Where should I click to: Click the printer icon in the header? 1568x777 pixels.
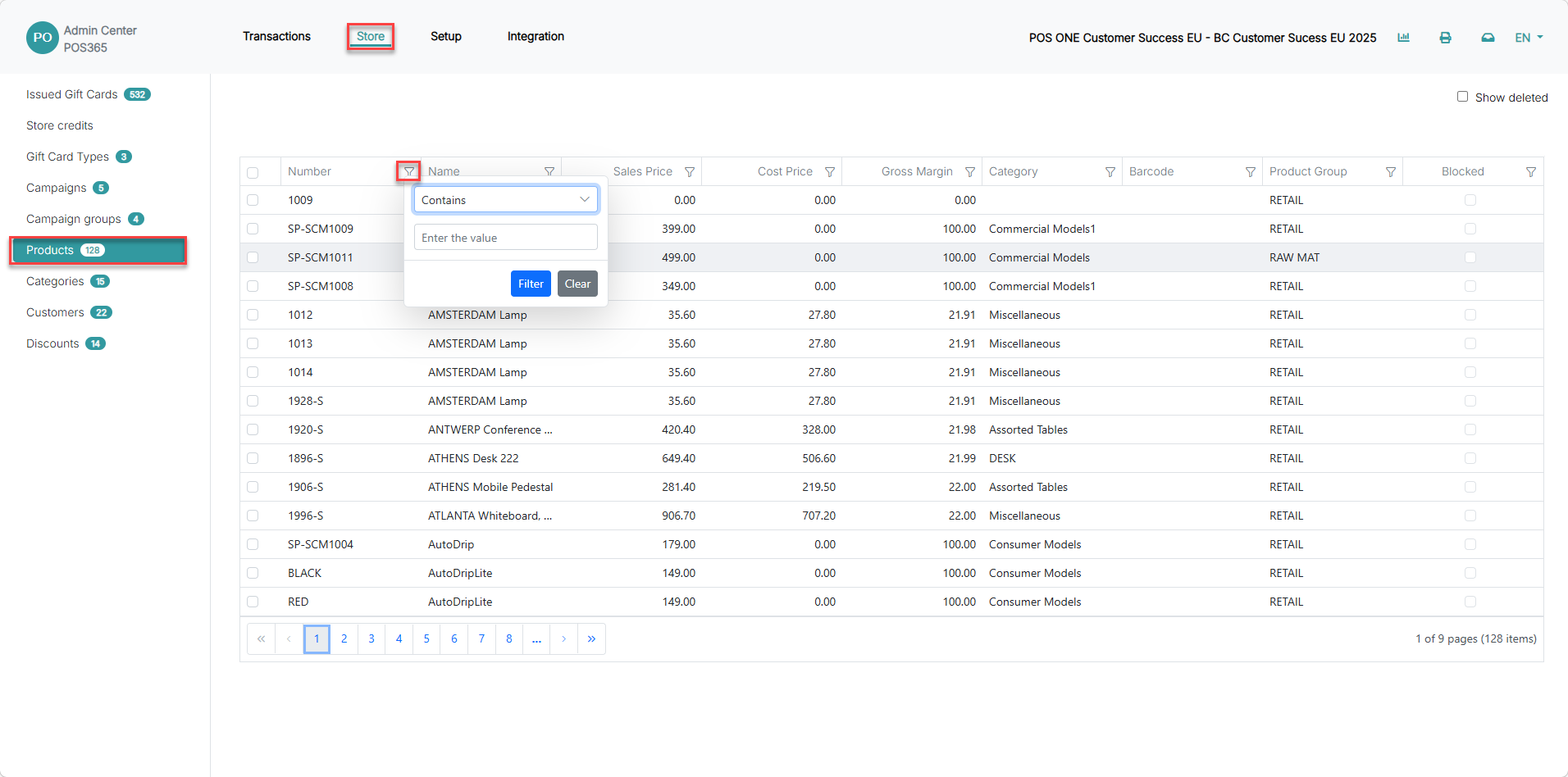click(x=1446, y=38)
